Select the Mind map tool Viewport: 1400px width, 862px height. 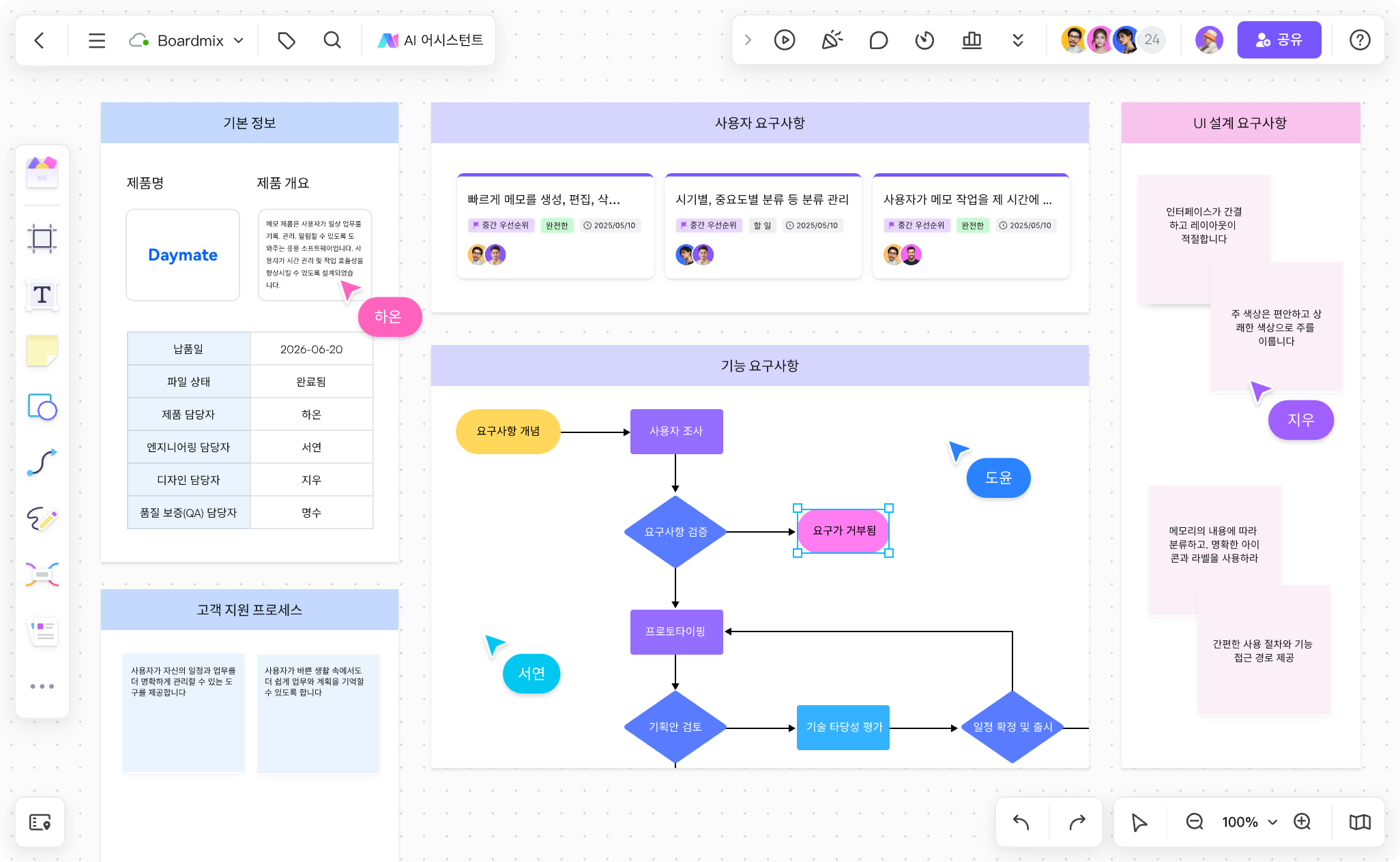coord(42,575)
